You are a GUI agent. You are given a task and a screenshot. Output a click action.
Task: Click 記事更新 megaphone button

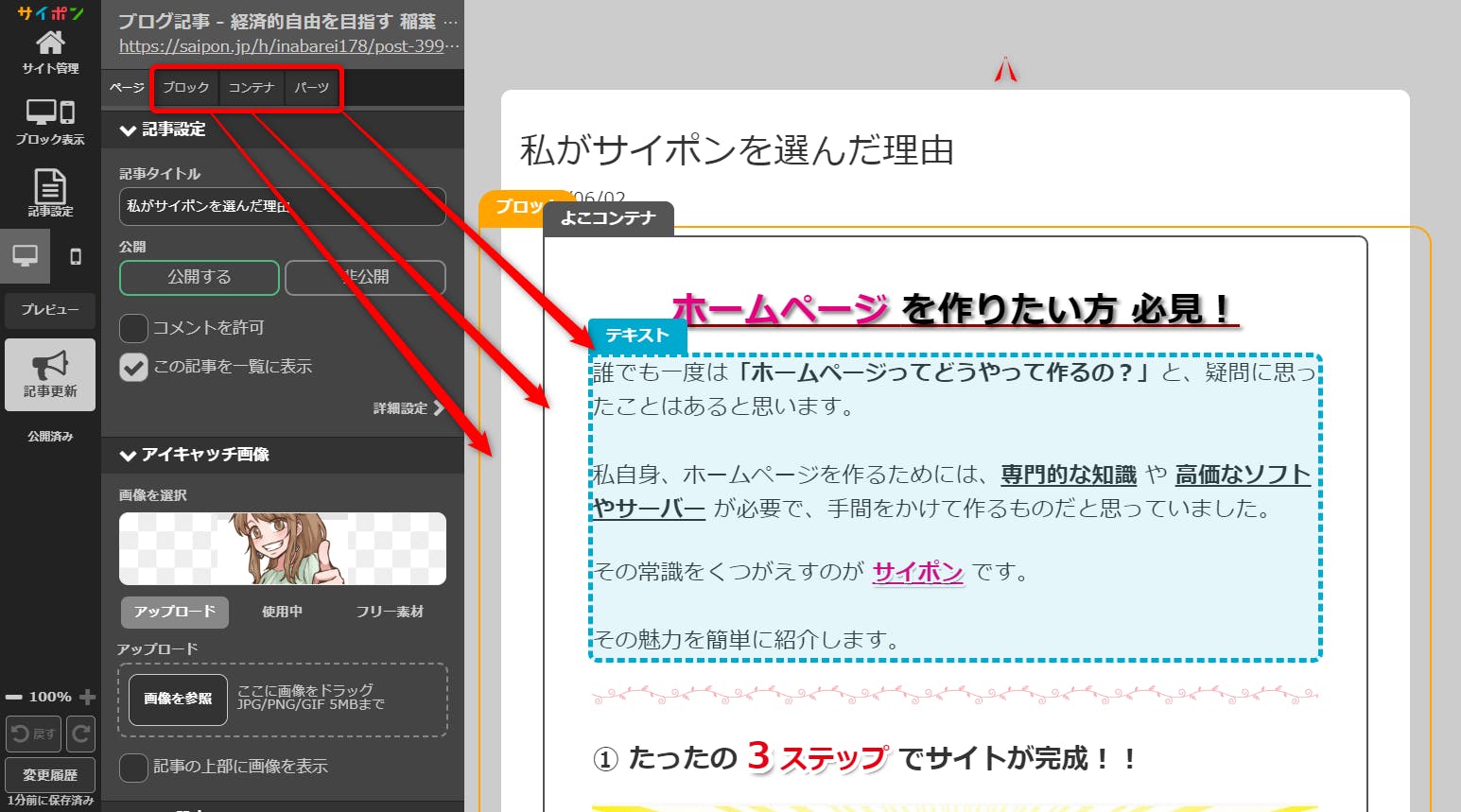pyautogui.click(x=50, y=374)
